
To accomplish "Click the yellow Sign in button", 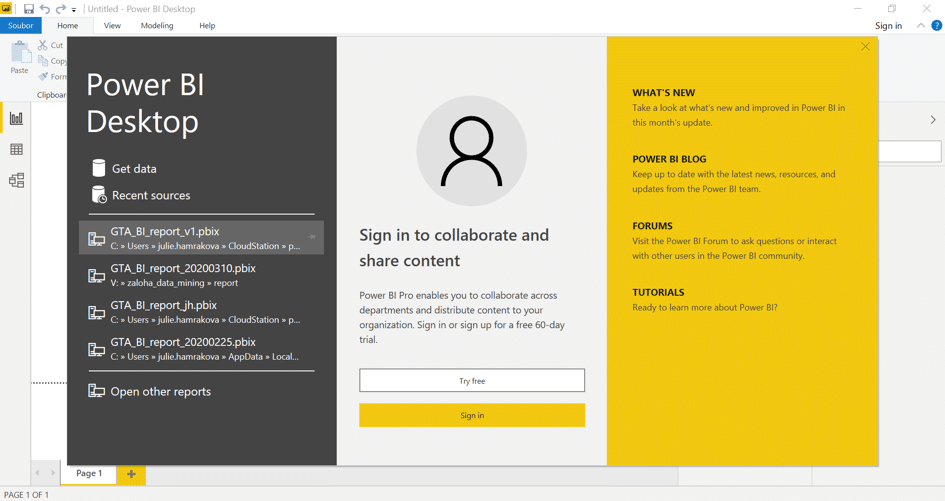I will click(x=472, y=415).
